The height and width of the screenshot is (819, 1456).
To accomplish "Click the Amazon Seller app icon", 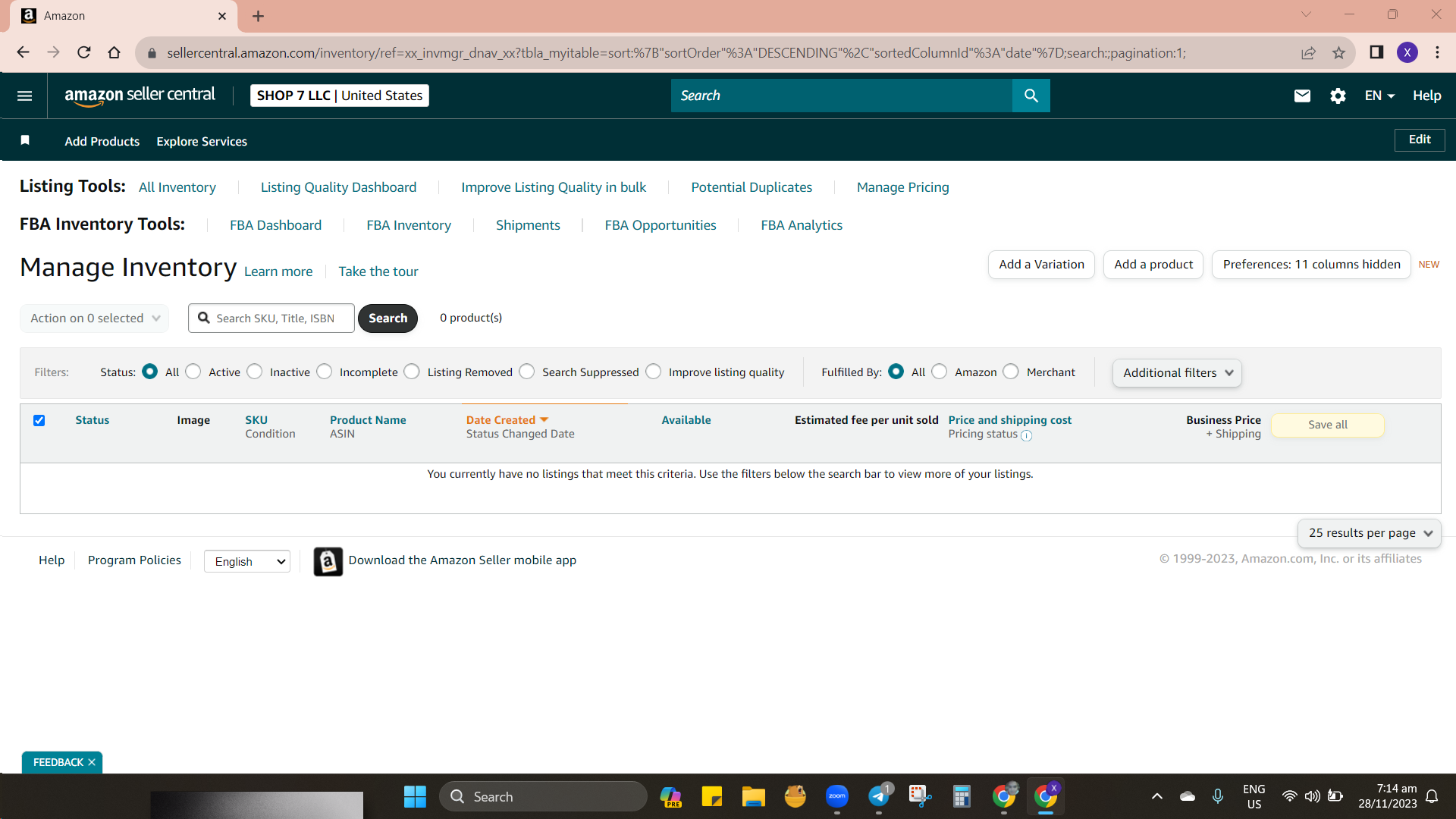I will pyautogui.click(x=328, y=561).
